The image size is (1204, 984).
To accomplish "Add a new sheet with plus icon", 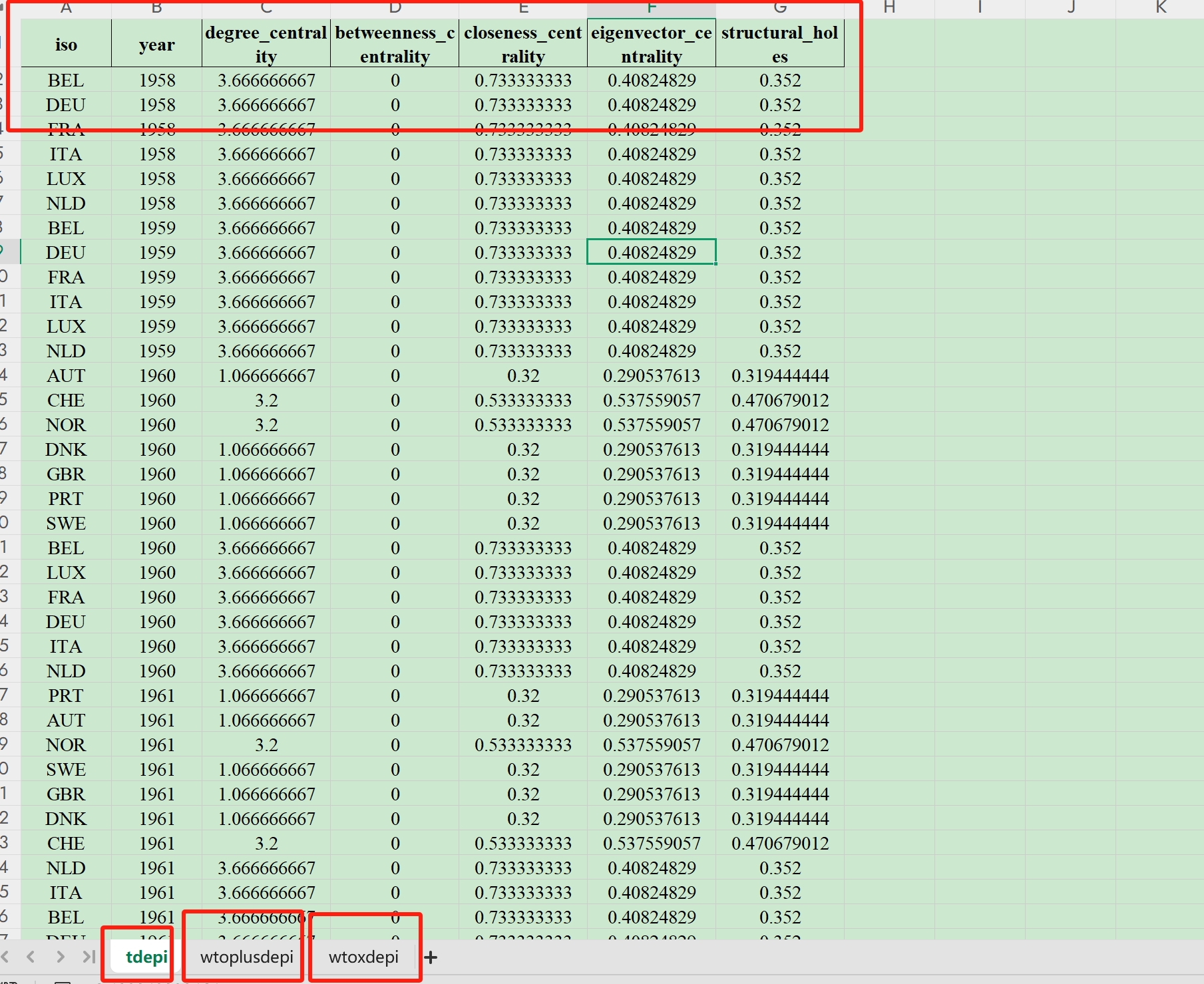I will pos(431,957).
